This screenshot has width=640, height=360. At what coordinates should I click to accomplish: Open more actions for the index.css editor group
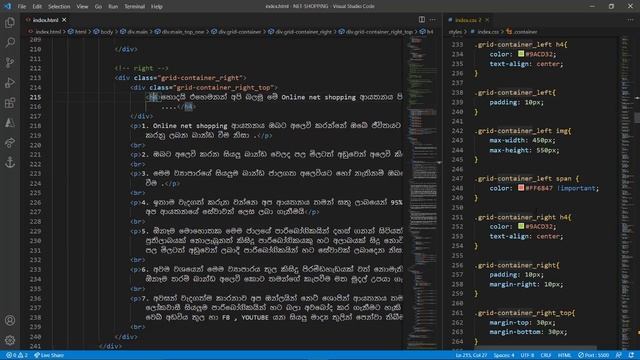click(631, 20)
